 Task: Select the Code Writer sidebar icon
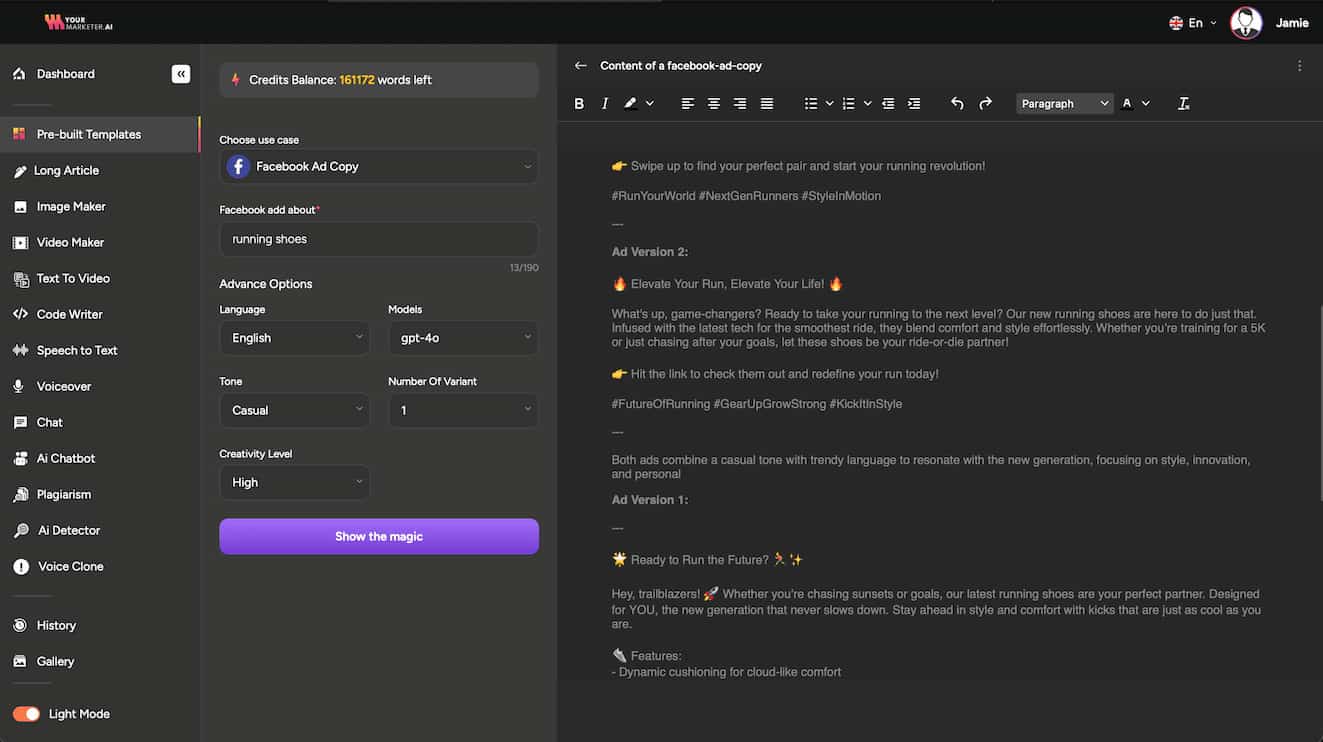point(70,314)
